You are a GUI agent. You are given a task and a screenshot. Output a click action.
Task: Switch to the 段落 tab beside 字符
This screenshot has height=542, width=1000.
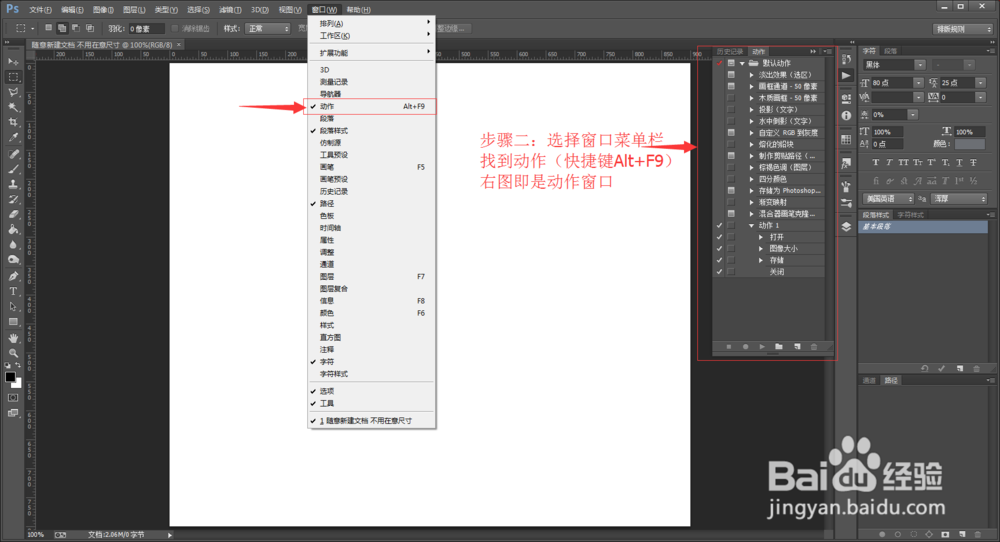point(890,51)
